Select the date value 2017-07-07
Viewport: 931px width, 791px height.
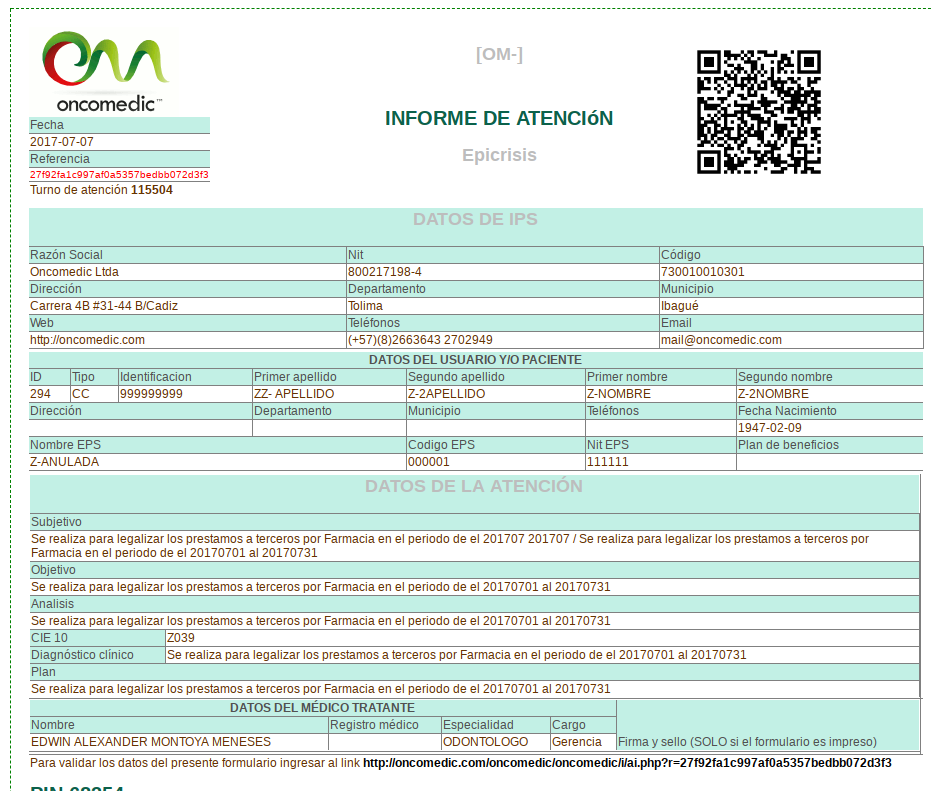(62, 142)
